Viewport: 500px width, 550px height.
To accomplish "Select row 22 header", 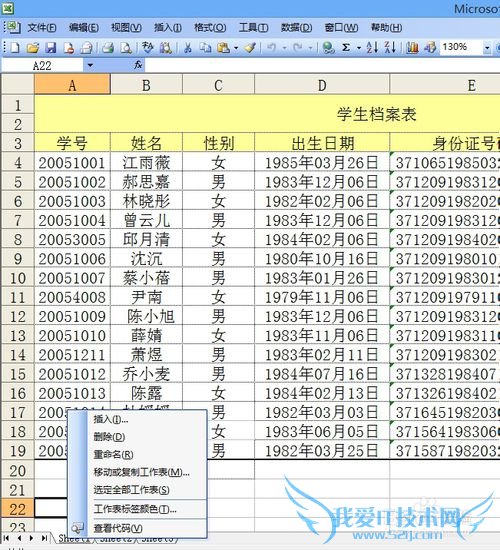I will [x=18, y=509].
